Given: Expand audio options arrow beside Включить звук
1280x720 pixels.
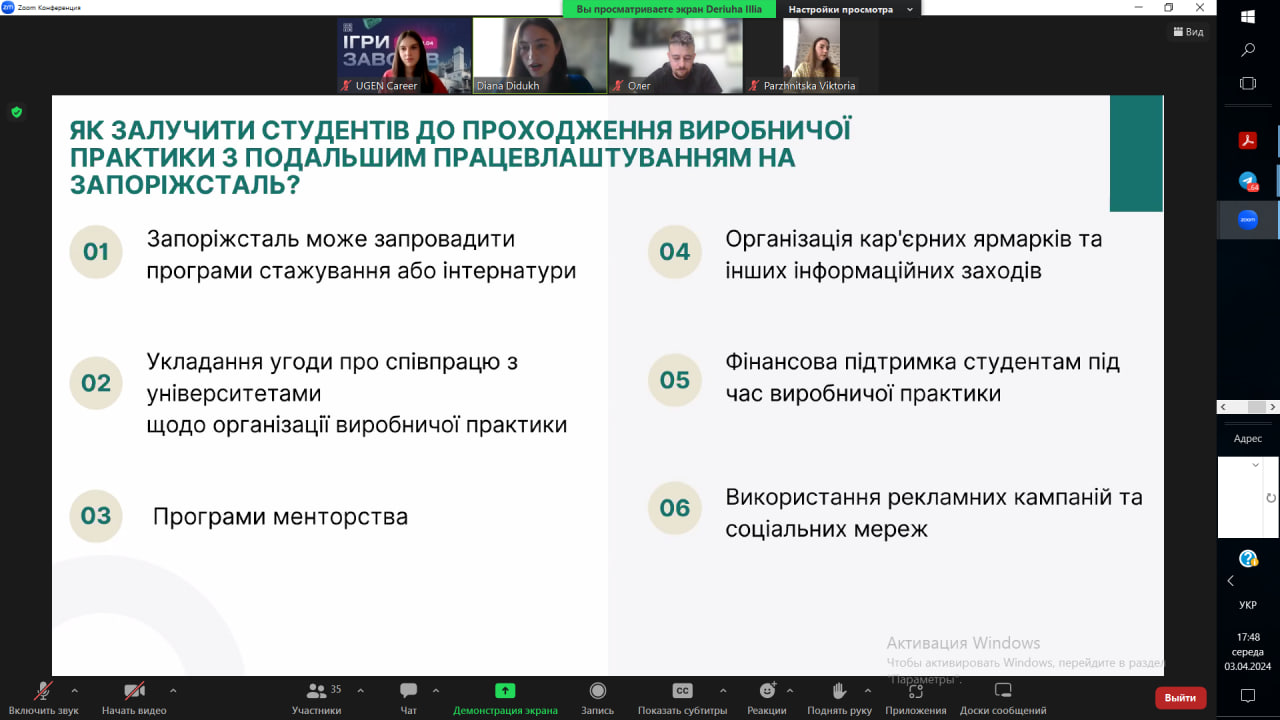Looking at the screenshot, I should (74, 690).
